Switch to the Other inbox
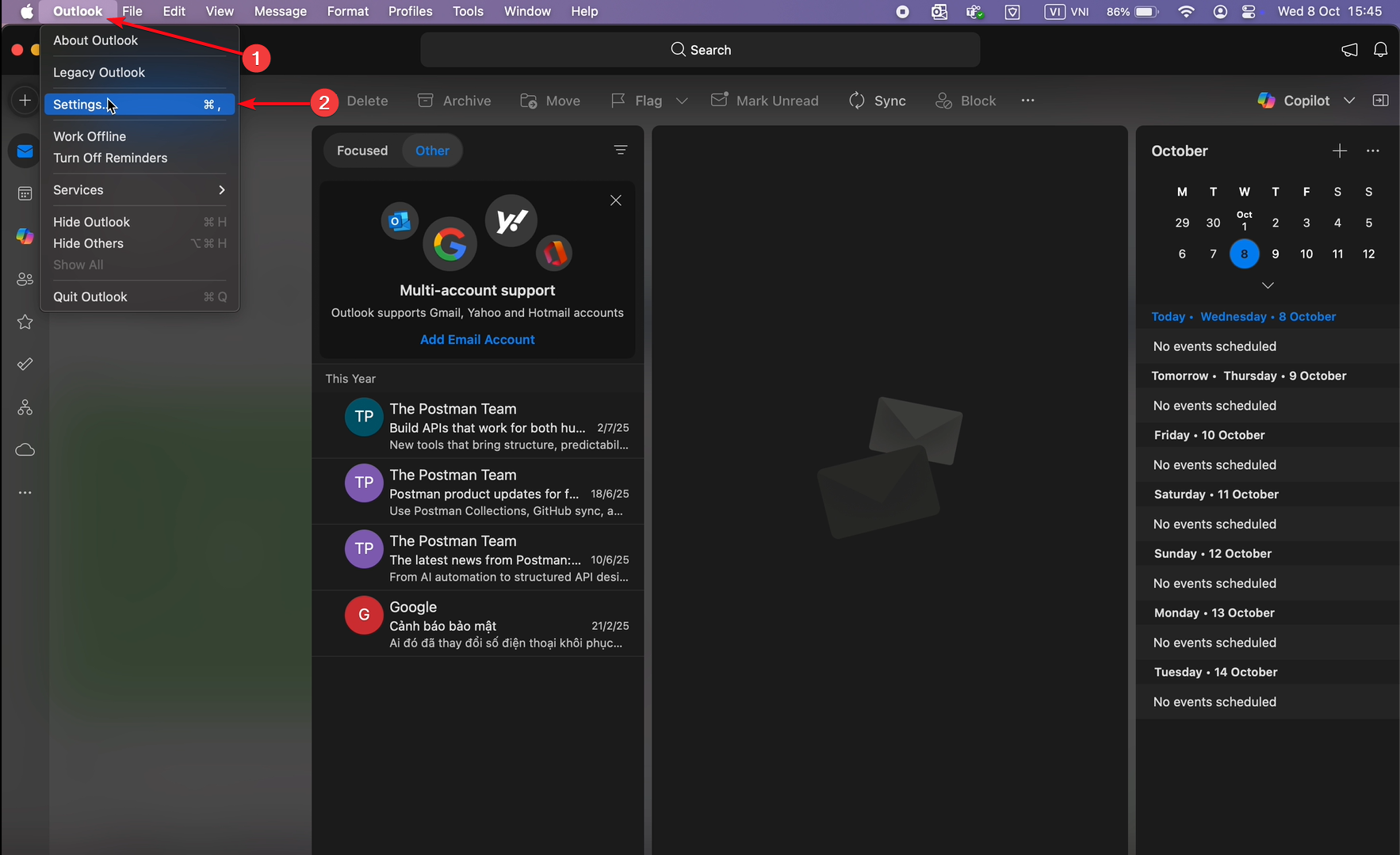Image resolution: width=1400 pixels, height=855 pixels. pos(432,151)
